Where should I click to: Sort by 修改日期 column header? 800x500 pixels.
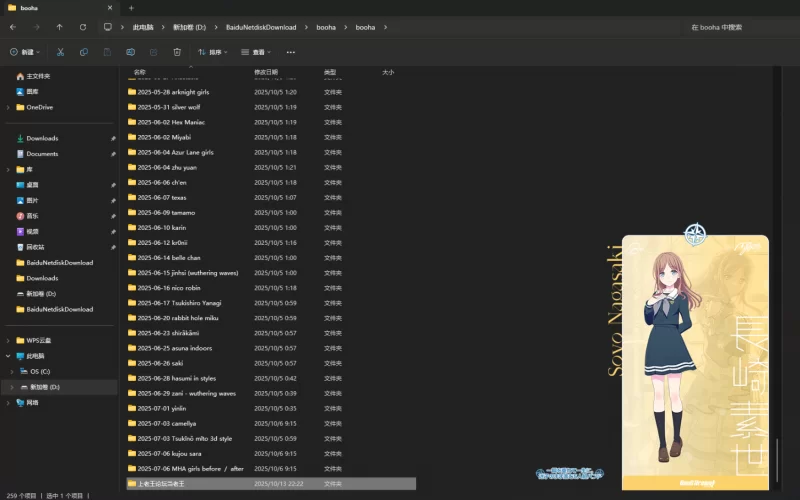pos(266,72)
